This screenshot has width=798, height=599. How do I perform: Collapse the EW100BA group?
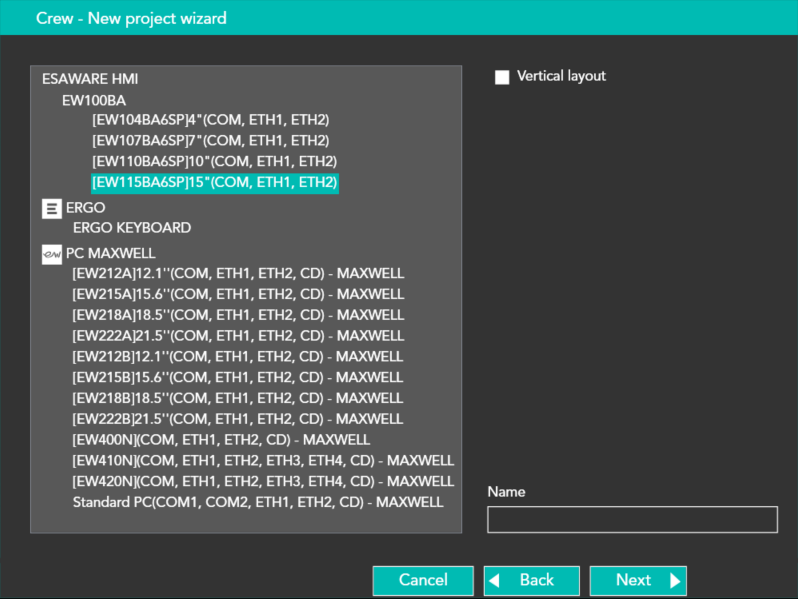pos(93,100)
